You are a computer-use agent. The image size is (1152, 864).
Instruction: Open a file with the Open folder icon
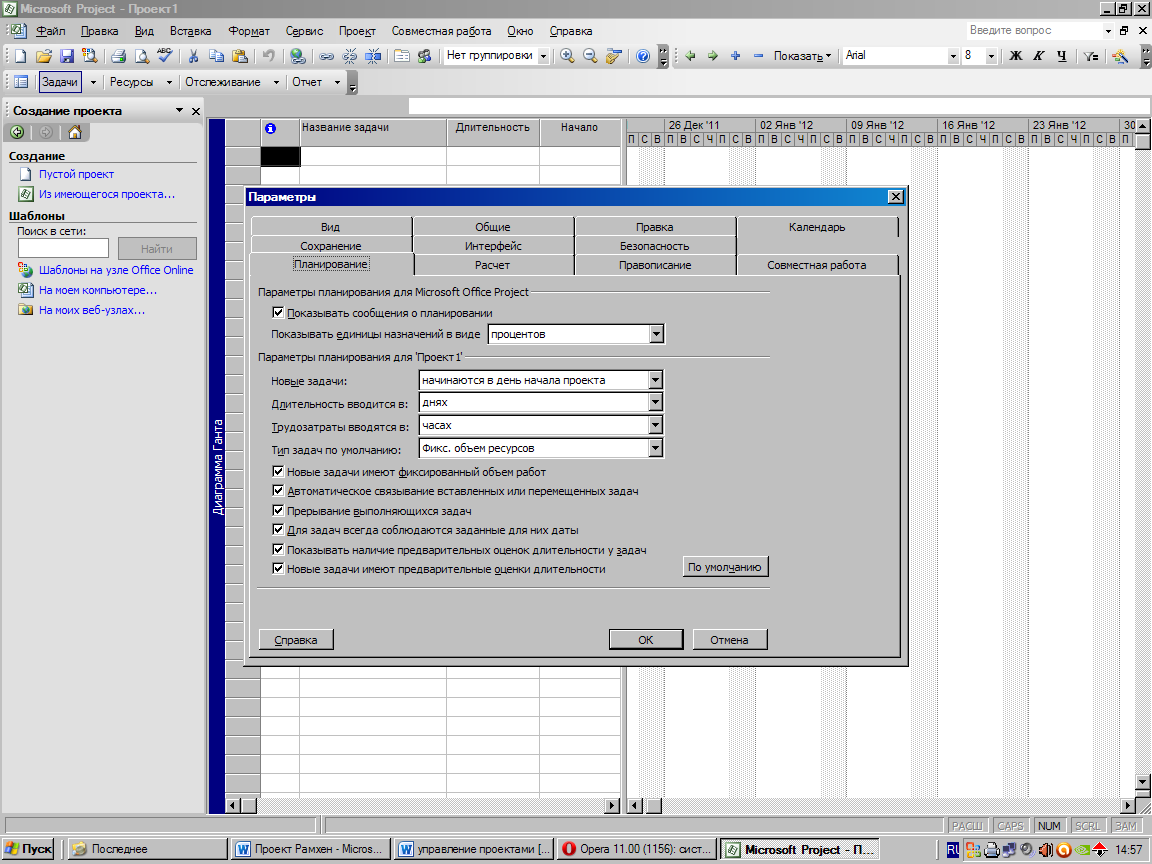(x=44, y=56)
